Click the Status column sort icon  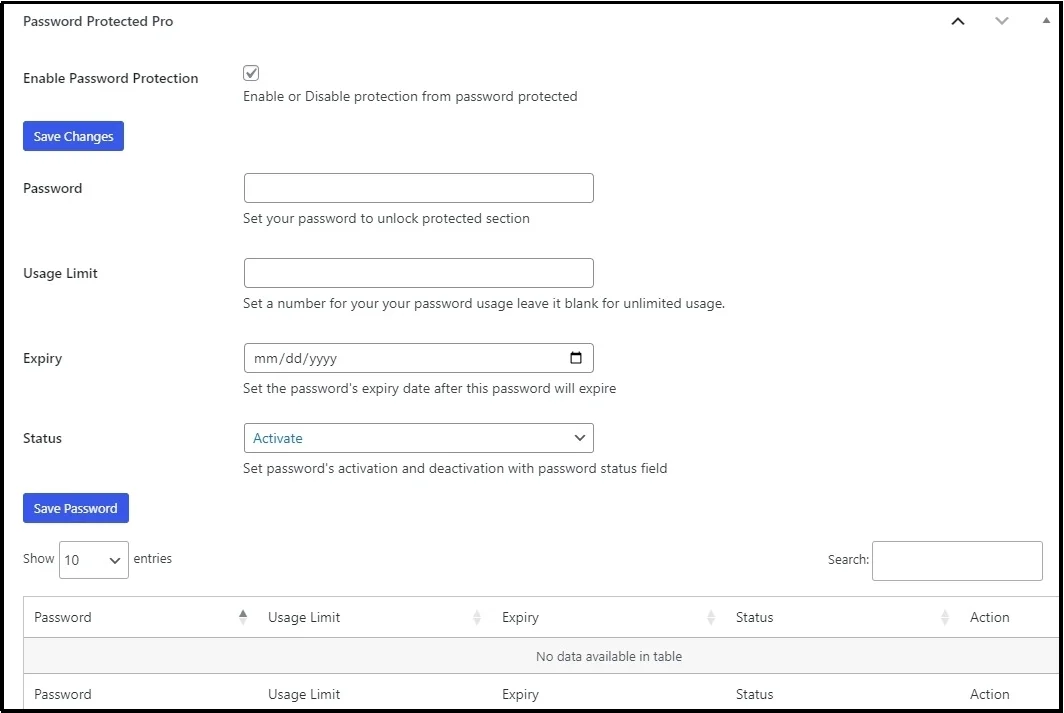click(x=944, y=617)
